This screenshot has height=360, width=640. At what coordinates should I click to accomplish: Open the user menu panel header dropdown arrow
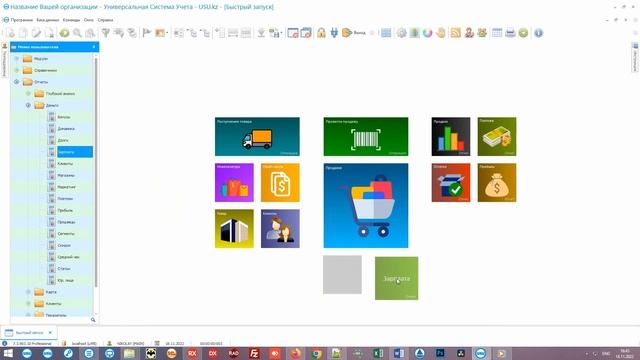pyautogui.click(x=94, y=47)
